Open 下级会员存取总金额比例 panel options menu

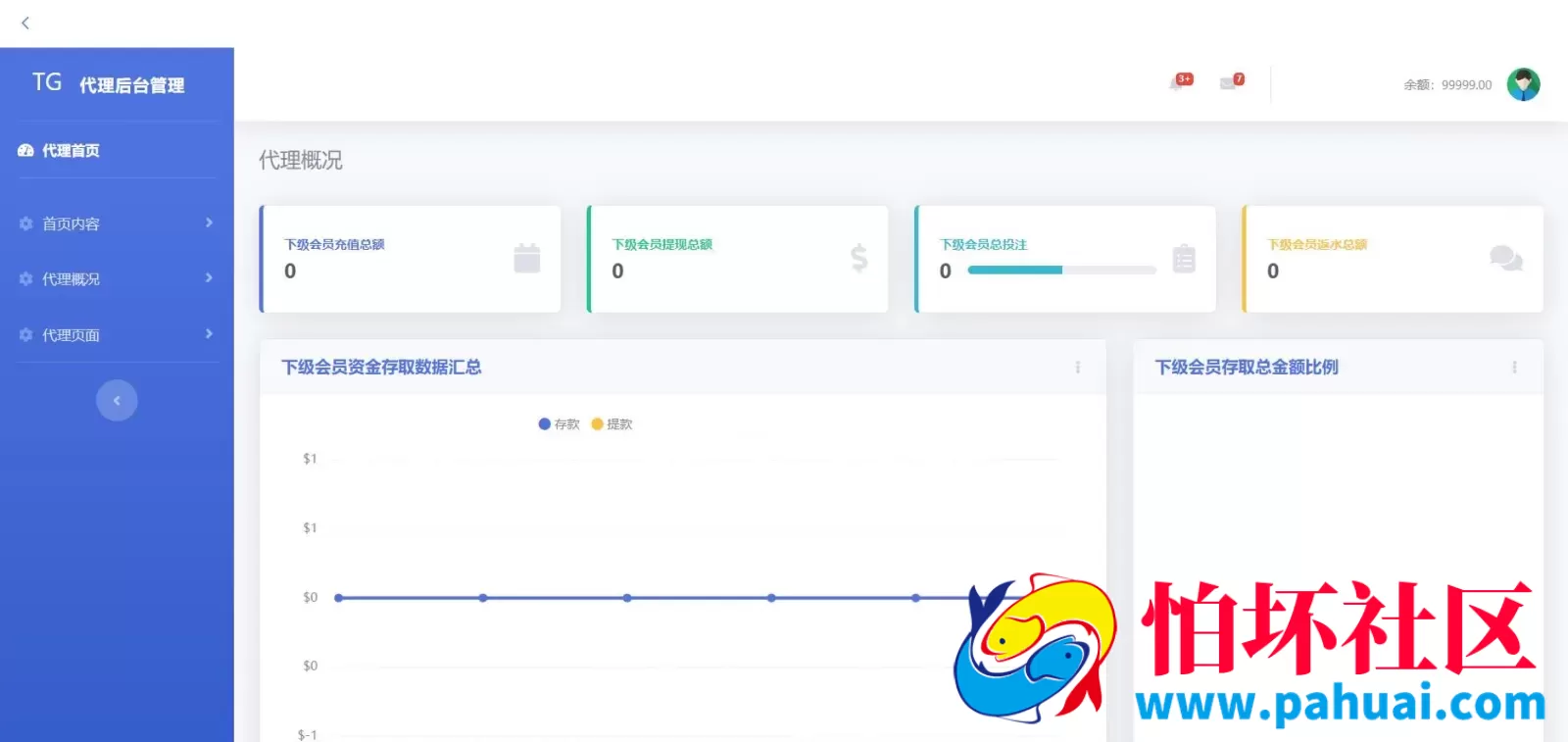(1514, 368)
